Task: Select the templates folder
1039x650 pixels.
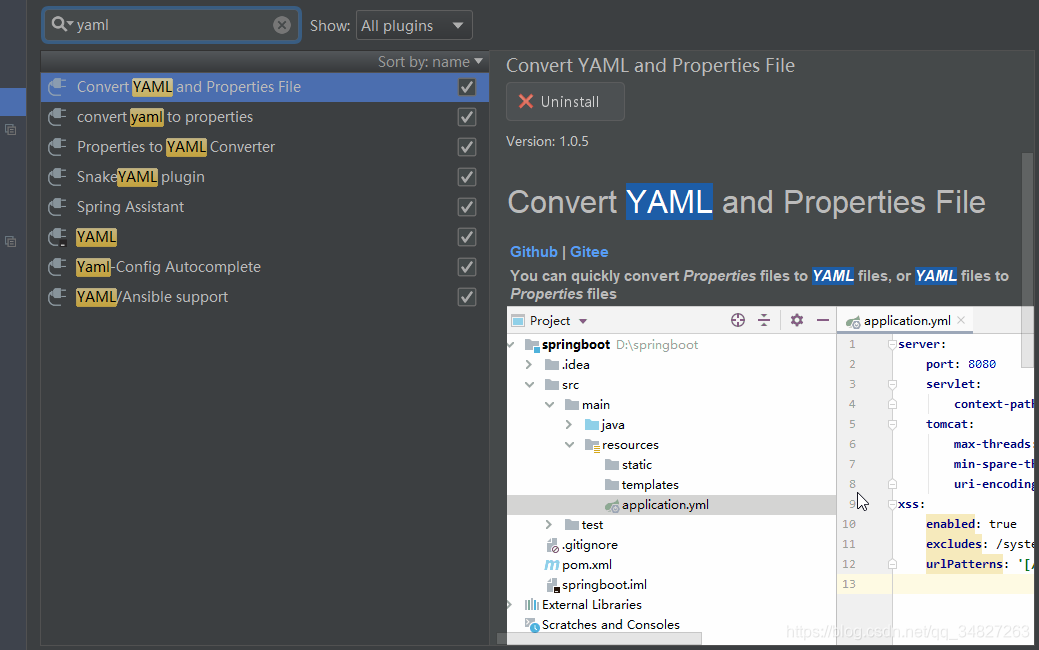Action: click(642, 485)
